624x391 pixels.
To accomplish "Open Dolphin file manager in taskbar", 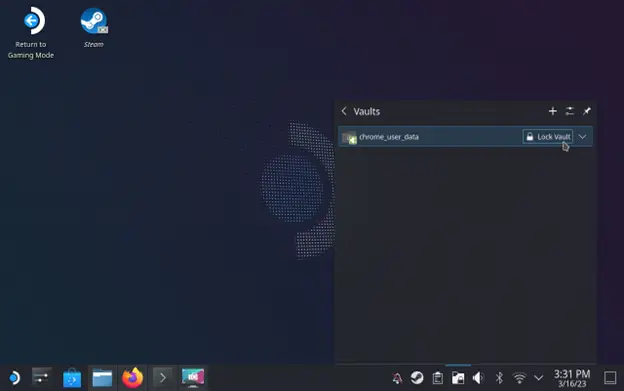I will point(102,377).
